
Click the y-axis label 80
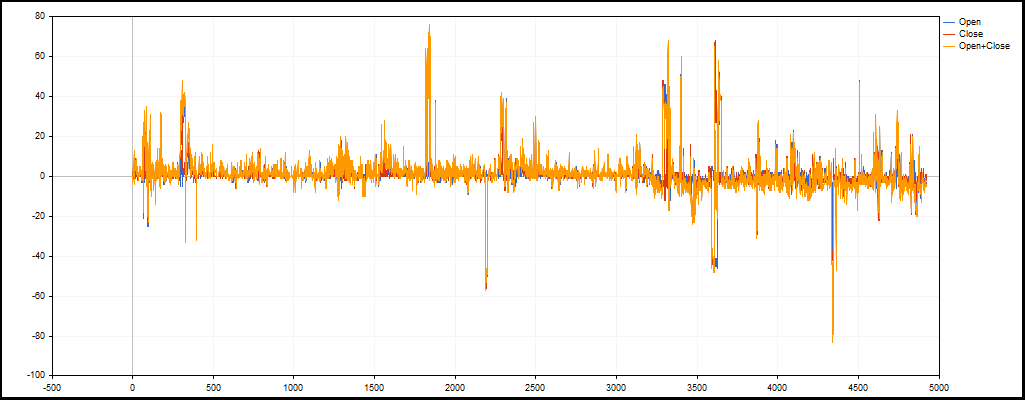tap(40, 16)
